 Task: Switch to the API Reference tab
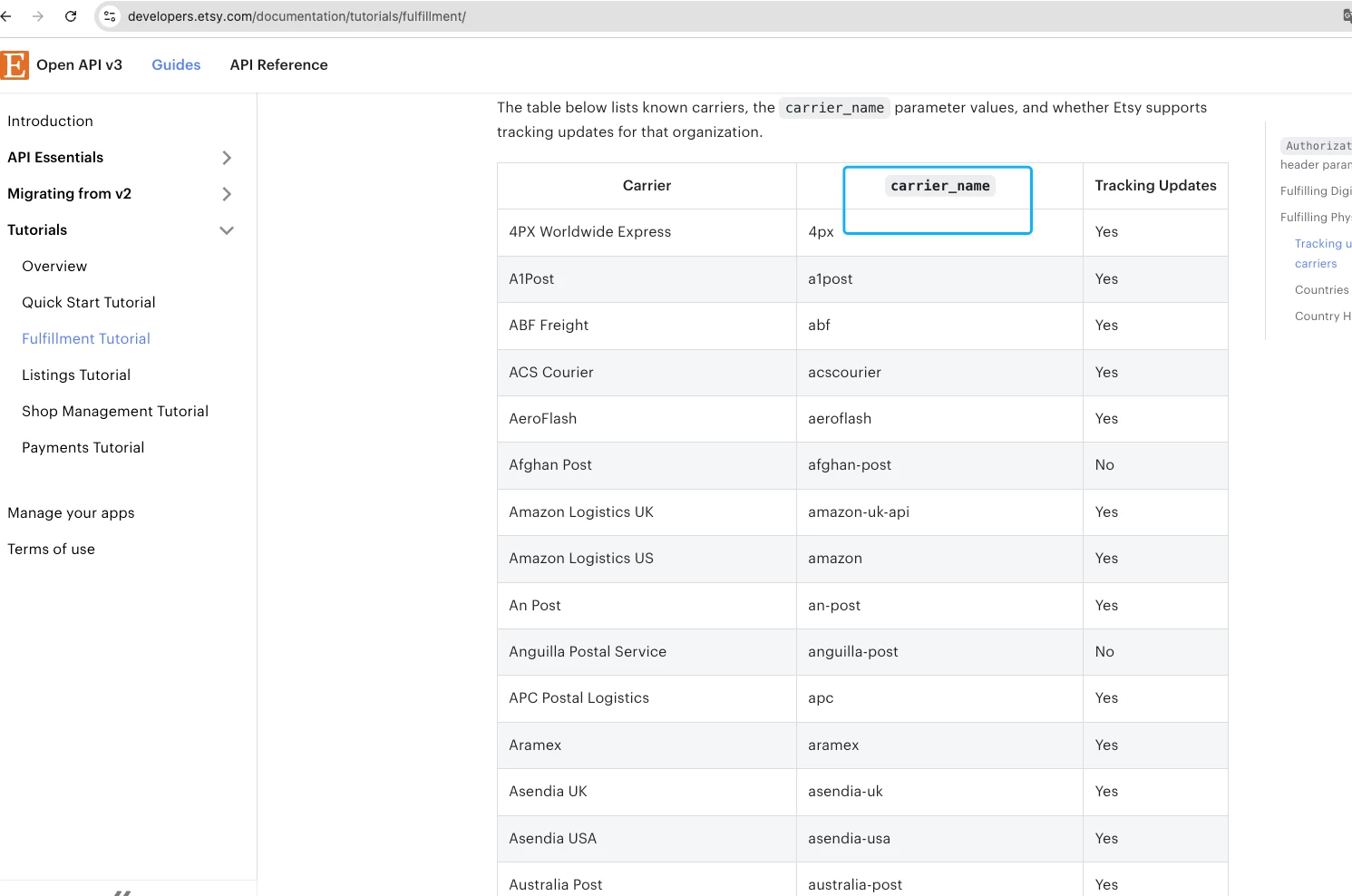pyautogui.click(x=279, y=65)
